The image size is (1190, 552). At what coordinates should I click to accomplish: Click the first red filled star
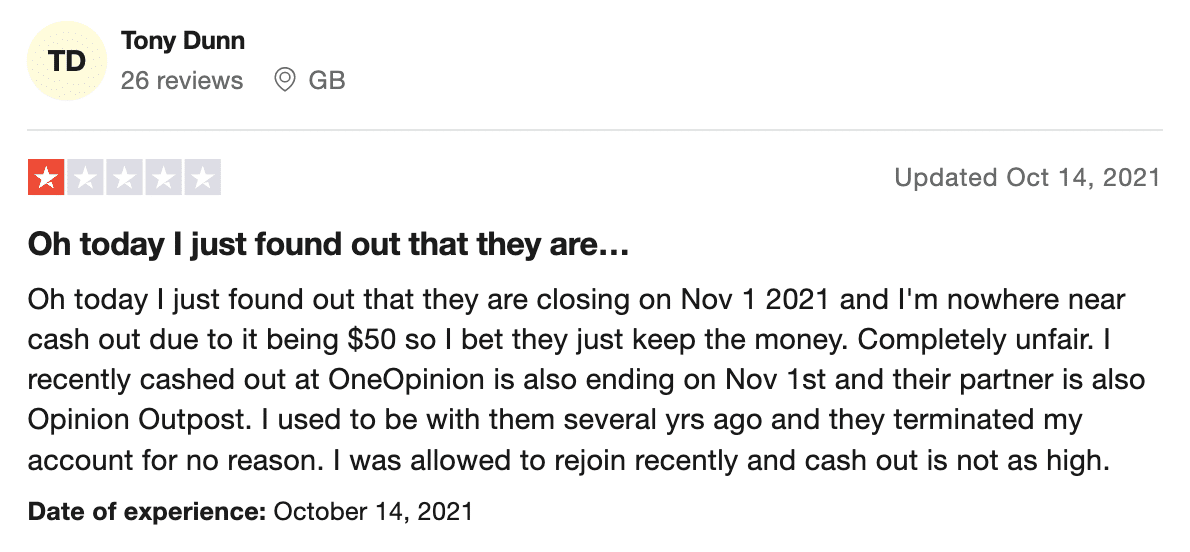(46, 177)
